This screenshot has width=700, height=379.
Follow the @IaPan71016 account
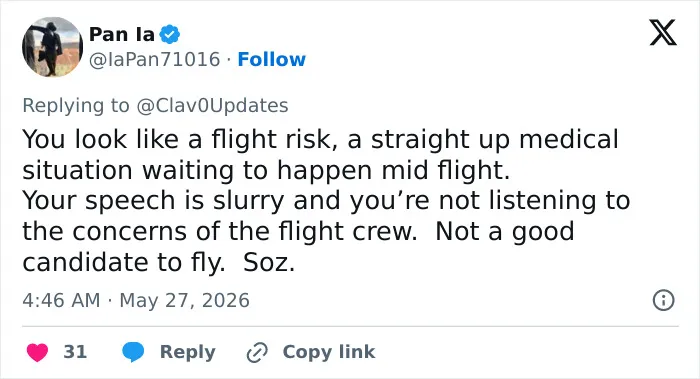[x=271, y=59]
